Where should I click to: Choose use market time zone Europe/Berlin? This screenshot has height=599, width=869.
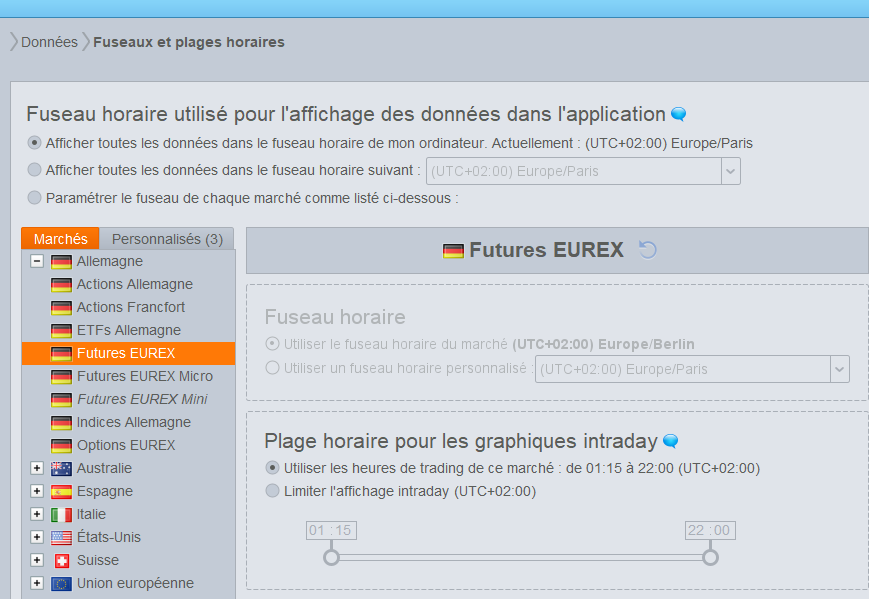(x=272, y=344)
